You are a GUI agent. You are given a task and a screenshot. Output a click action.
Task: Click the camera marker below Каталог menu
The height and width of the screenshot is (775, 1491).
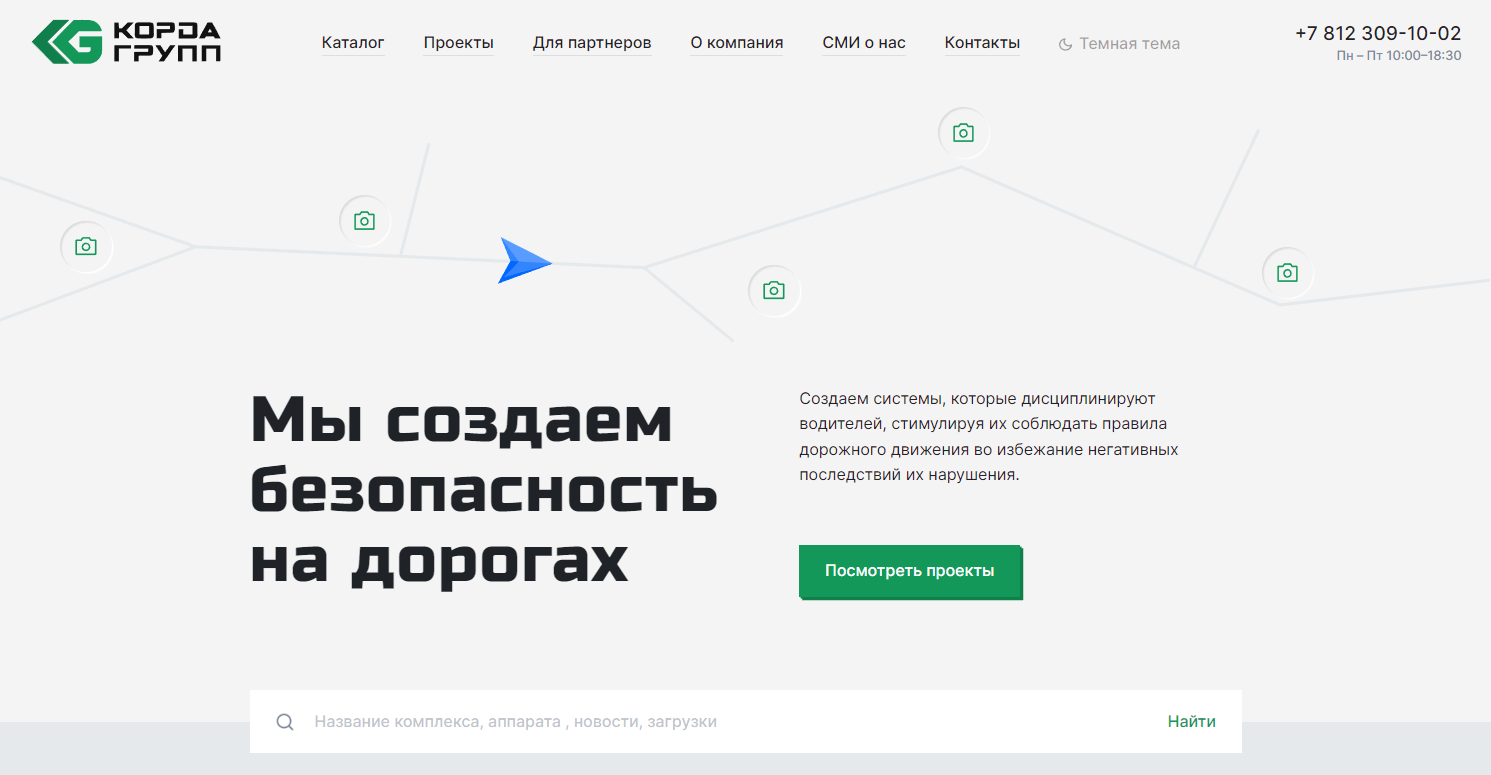364,221
